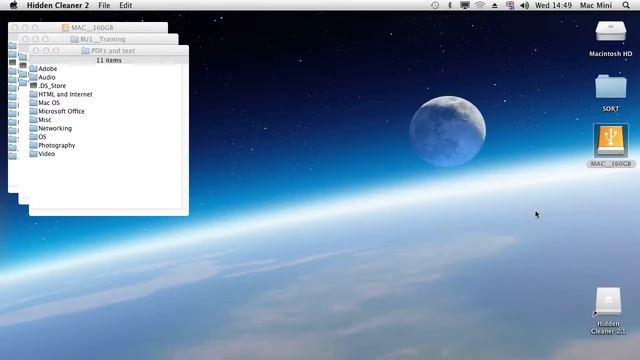Screen dimensions: 640x360
Task: Select the OS folder icon
Action: pos(33,137)
